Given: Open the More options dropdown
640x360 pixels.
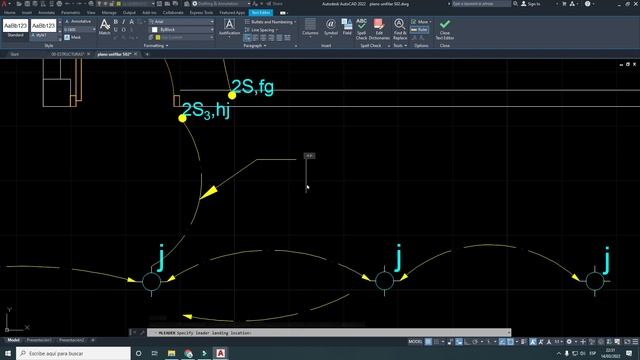Looking at the screenshot, I should (x=421, y=22).
